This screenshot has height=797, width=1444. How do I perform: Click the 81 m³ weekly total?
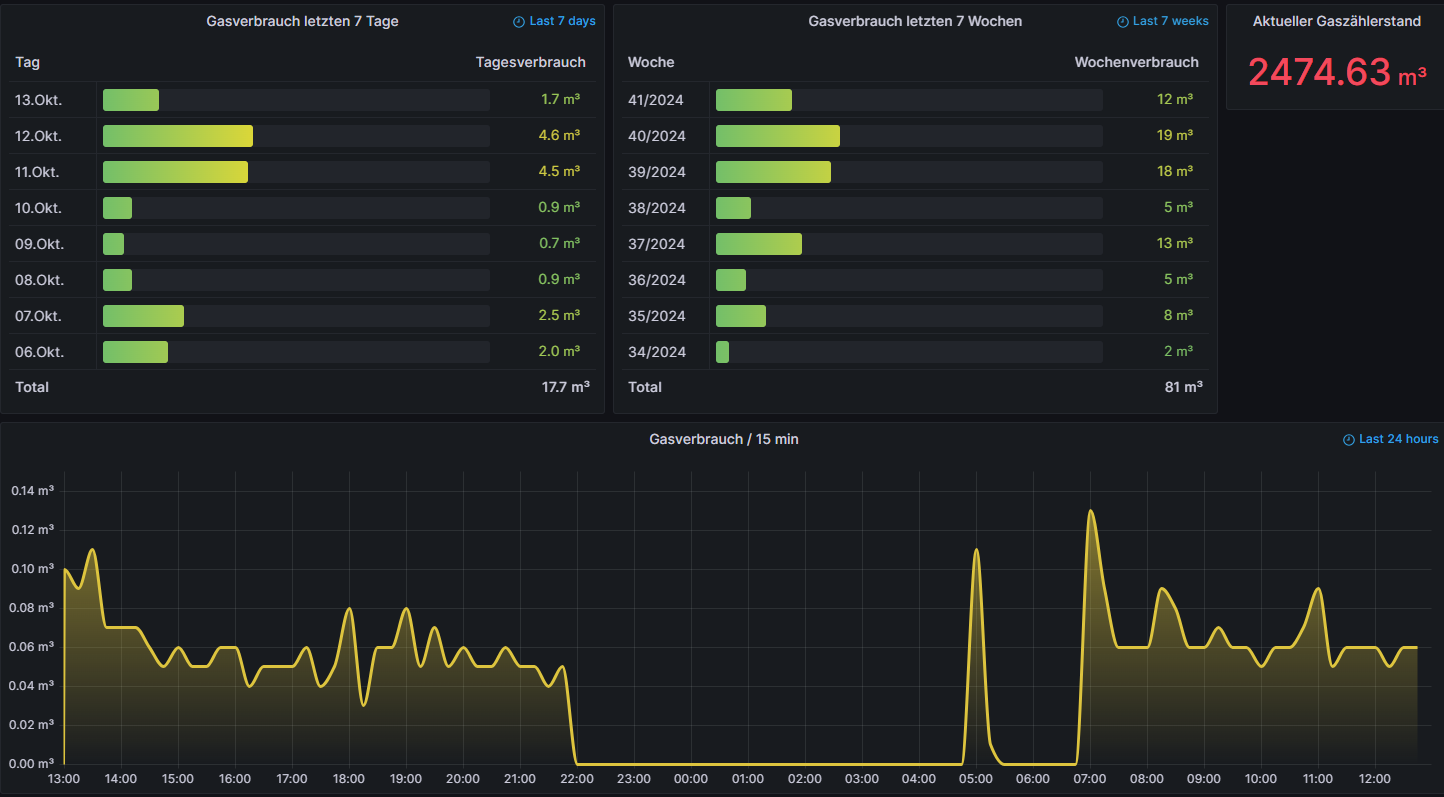click(x=1184, y=387)
